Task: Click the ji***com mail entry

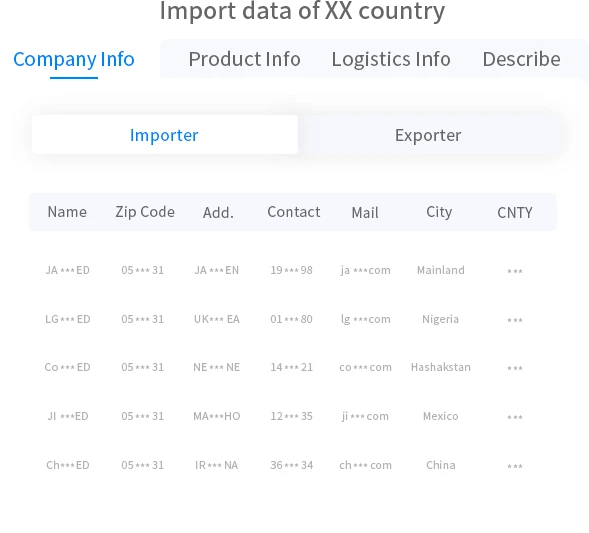Action: (365, 416)
